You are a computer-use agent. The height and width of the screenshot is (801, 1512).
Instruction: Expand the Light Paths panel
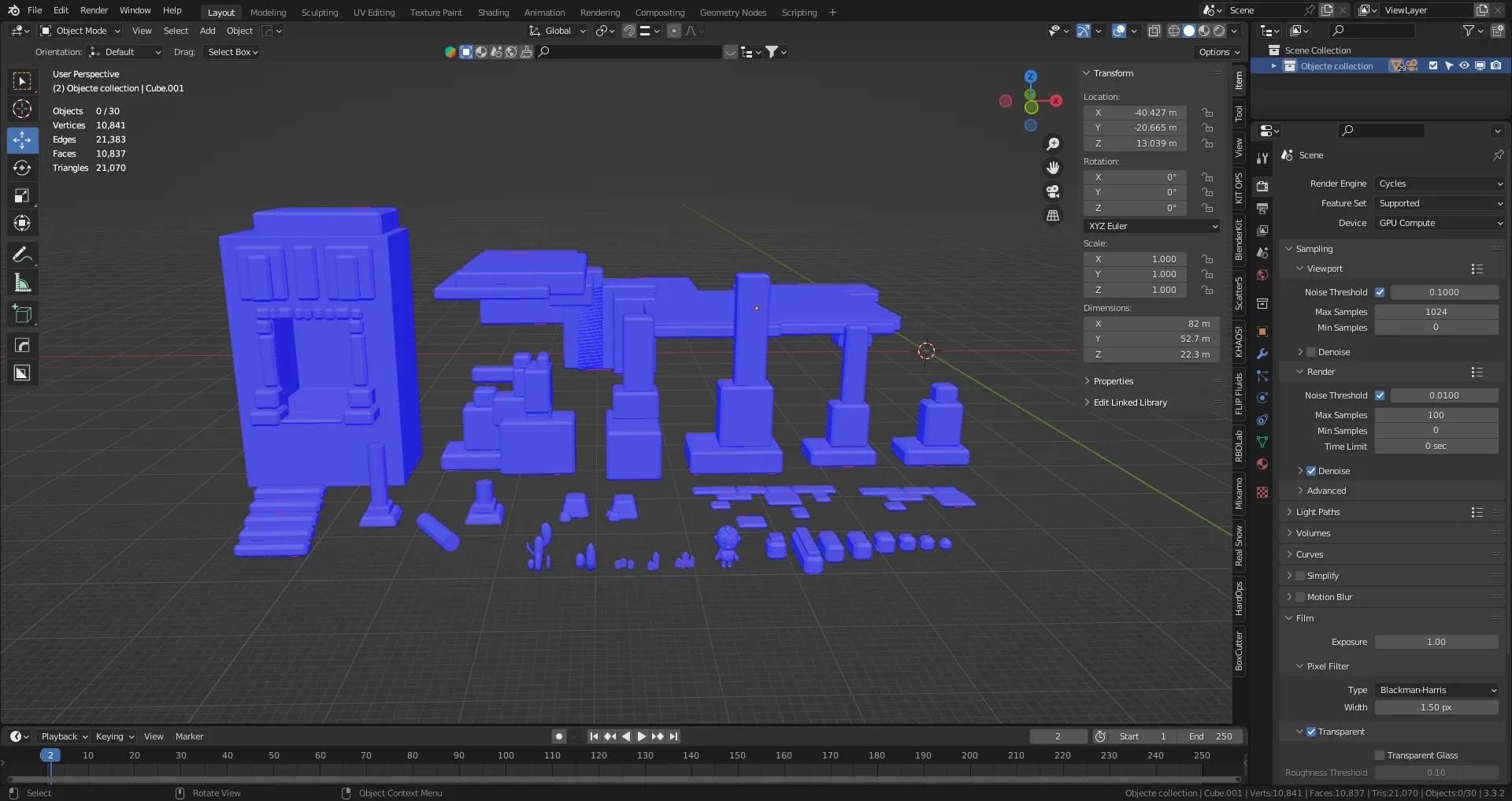[1317, 512]
